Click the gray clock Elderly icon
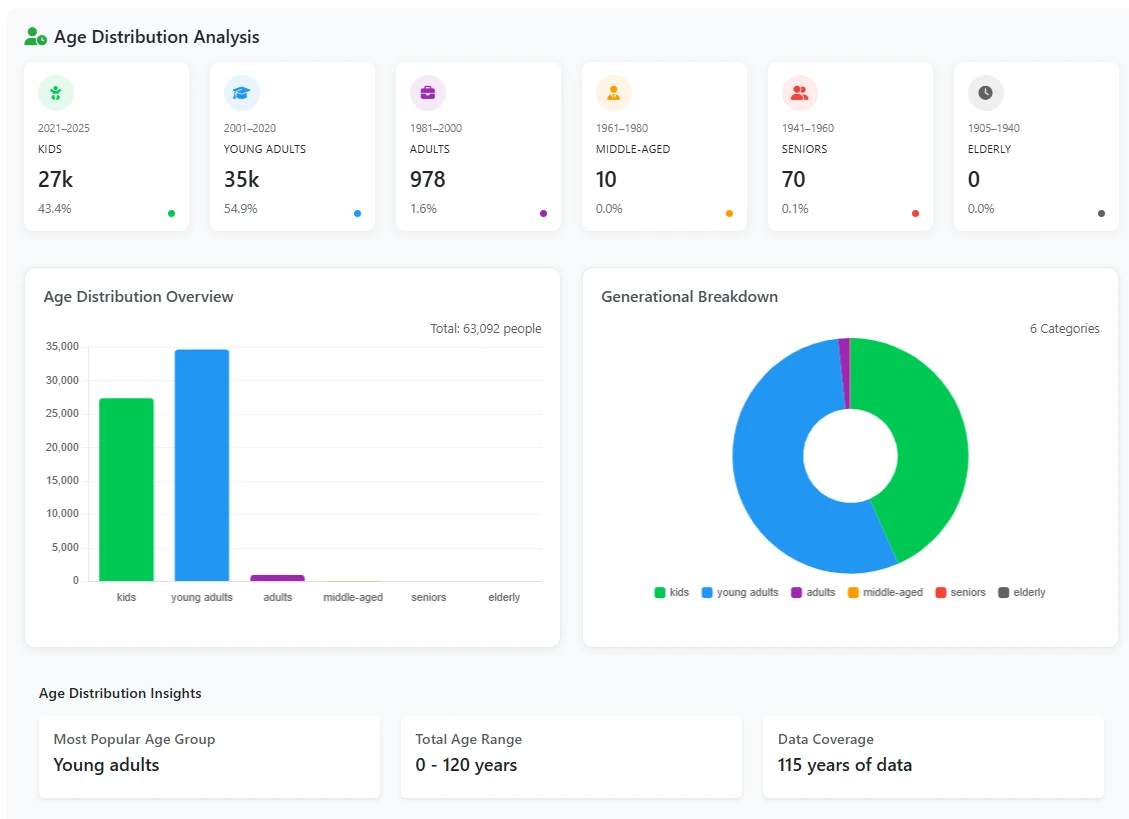This screenshot has height=819, width=1129. point(986,93)
